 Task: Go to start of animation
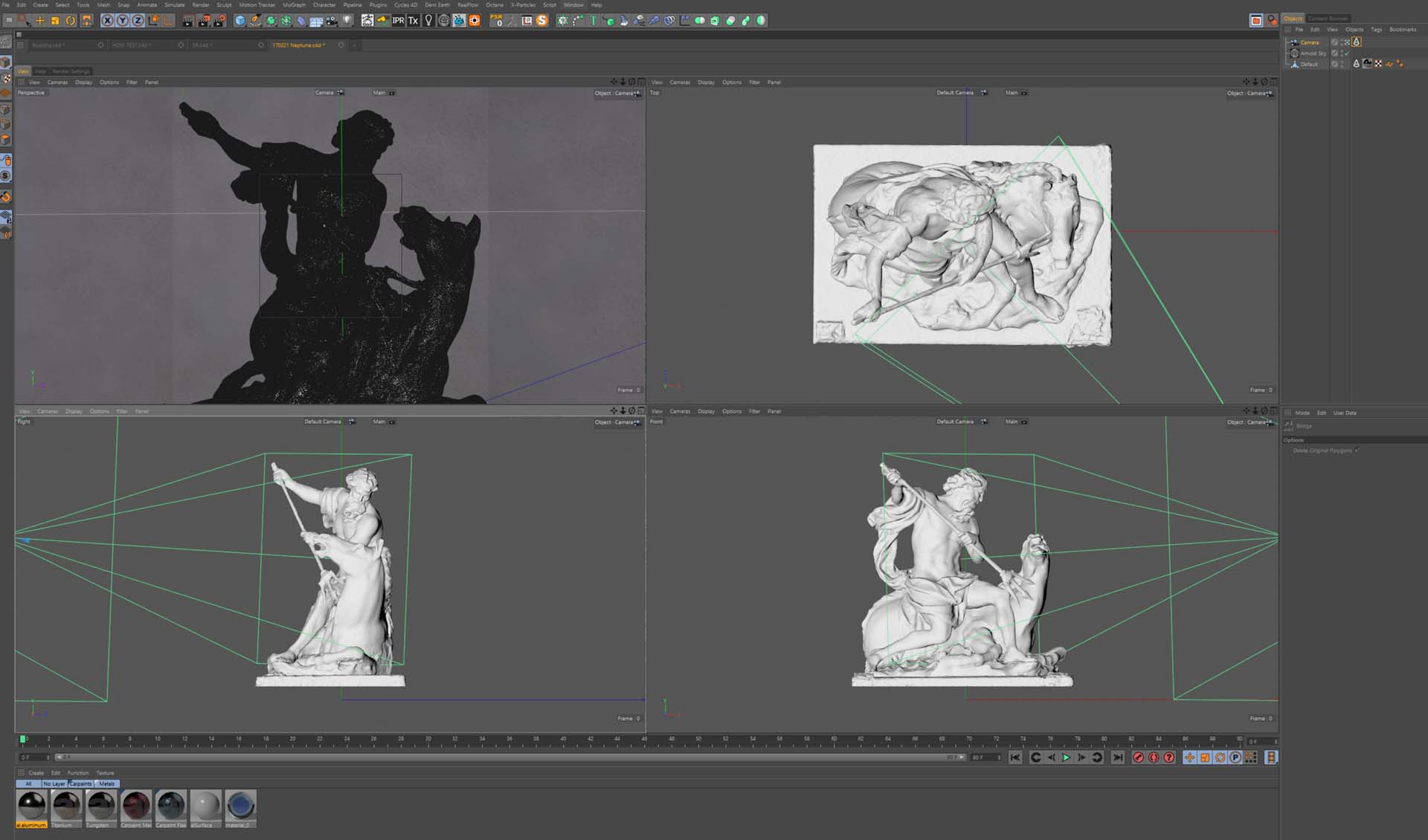[x=1015, y=757]
